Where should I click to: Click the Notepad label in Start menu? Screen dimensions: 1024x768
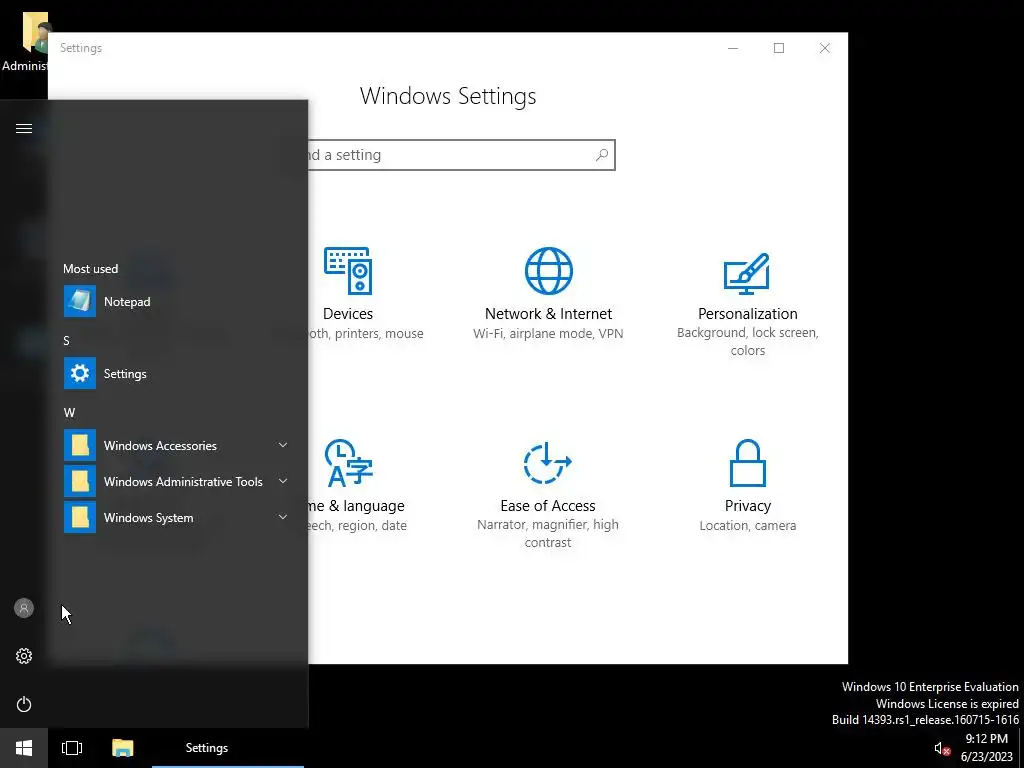[127, 302]
